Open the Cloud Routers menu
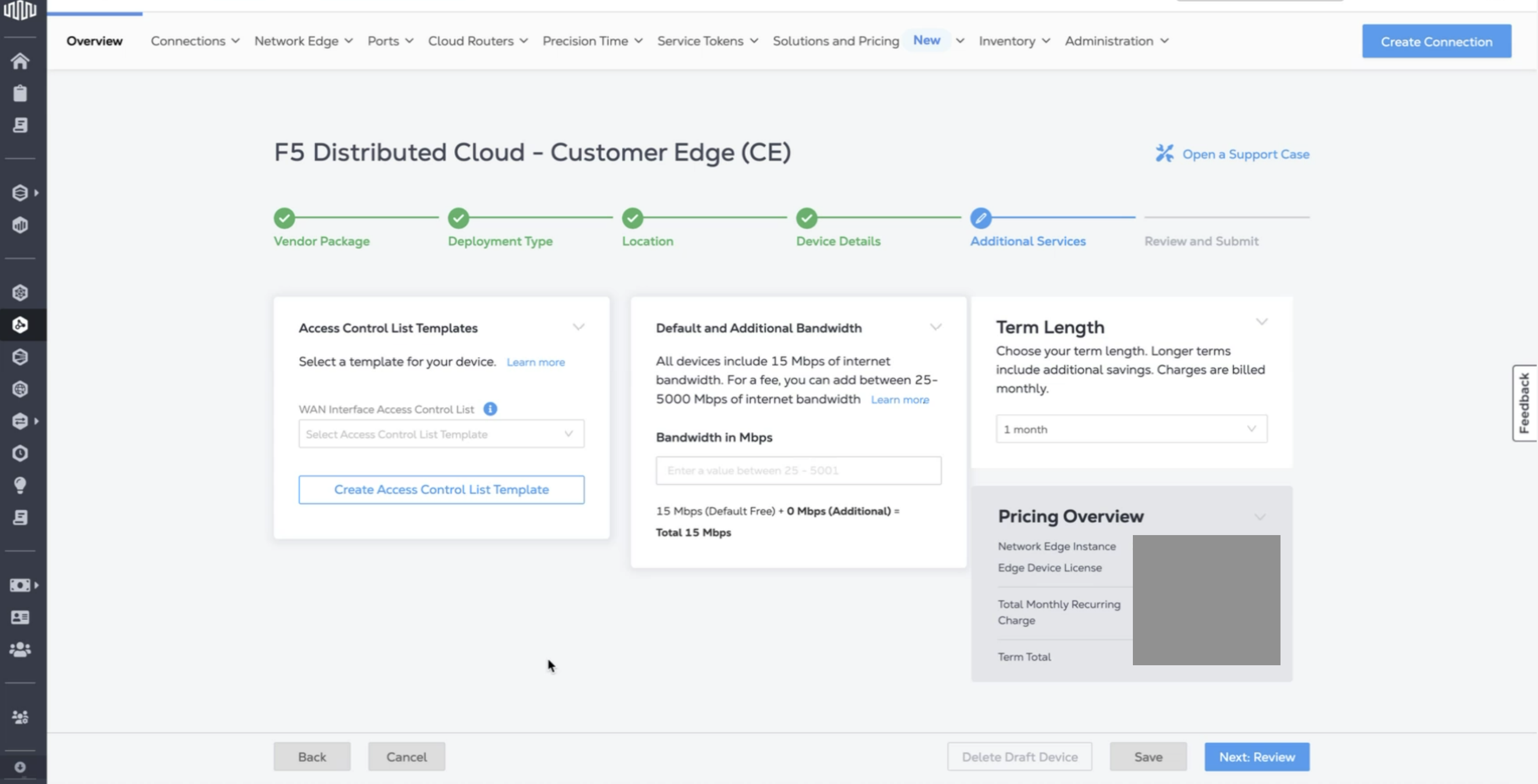The width and height of the screenshot is (1538, 784). pyautogui.click(x=478, y=41)
